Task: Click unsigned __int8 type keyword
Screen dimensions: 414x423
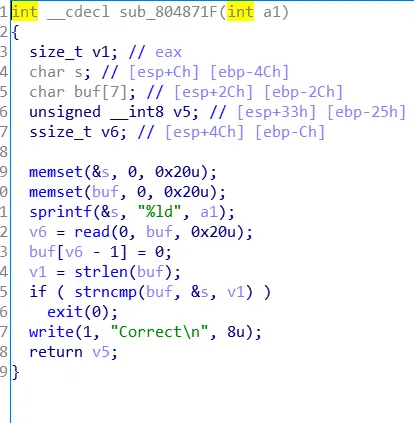Action: [97, 112]
